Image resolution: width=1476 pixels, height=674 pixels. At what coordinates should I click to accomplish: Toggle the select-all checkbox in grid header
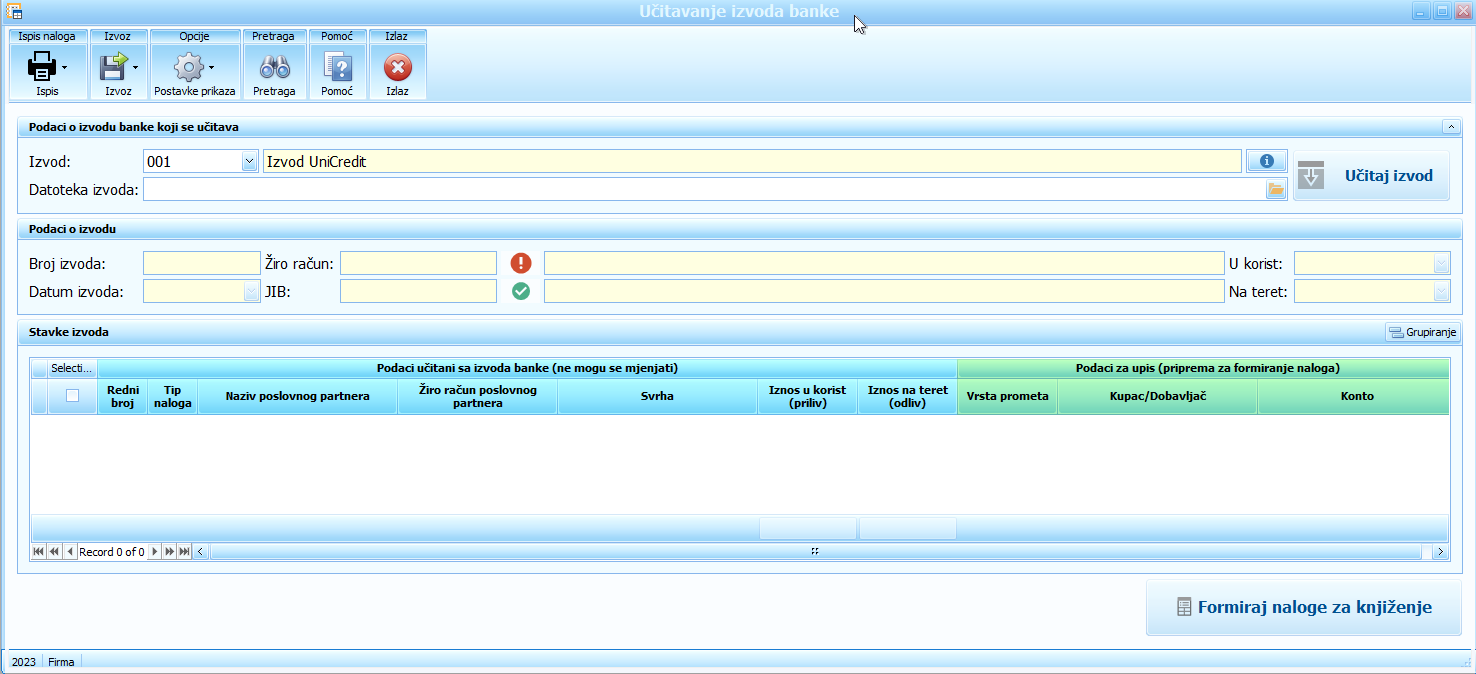coord(72,396)
